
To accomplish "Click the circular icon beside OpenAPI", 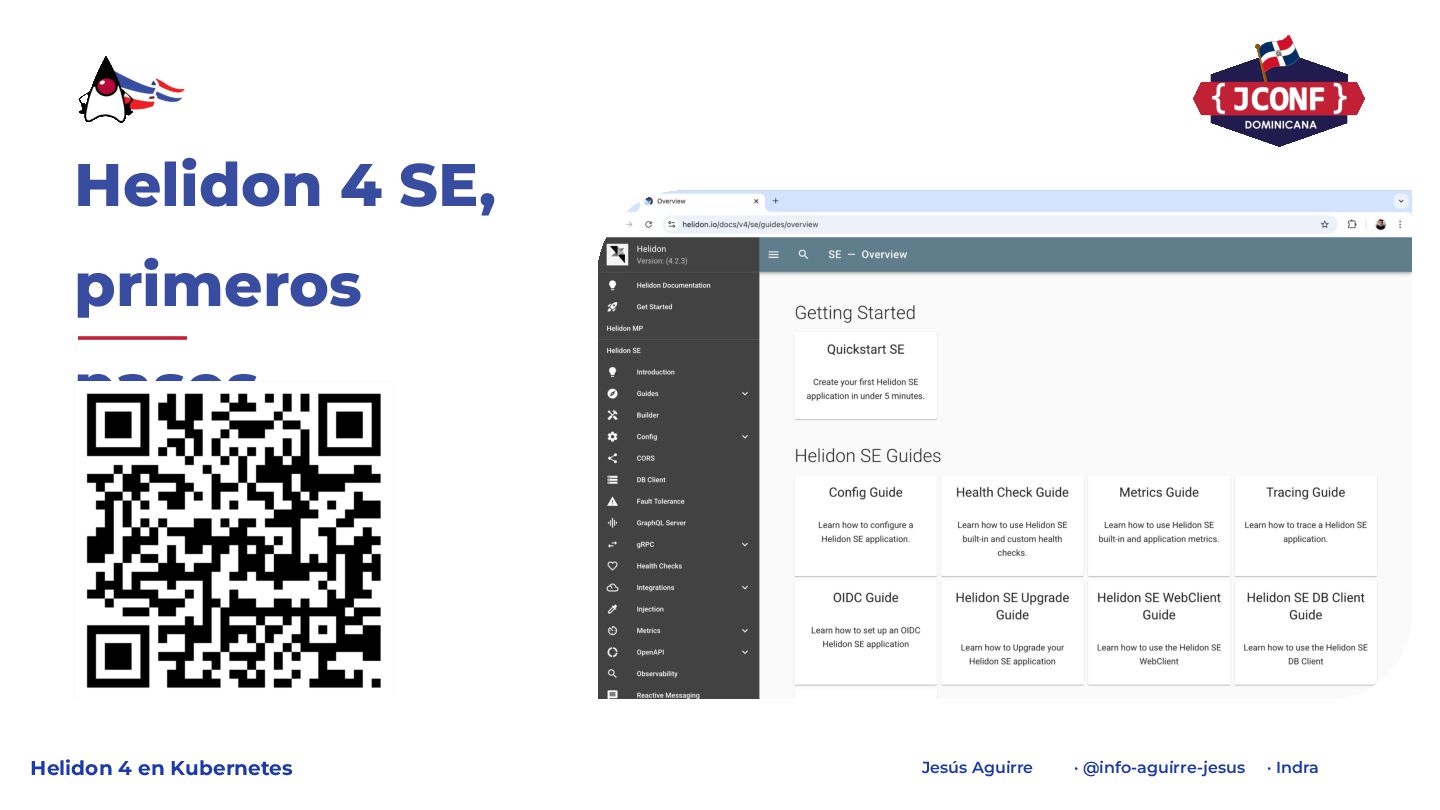I will (613, 652).
